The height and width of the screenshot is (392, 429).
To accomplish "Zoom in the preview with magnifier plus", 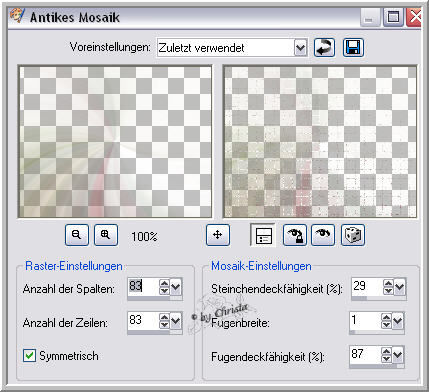I will [106, 235].
